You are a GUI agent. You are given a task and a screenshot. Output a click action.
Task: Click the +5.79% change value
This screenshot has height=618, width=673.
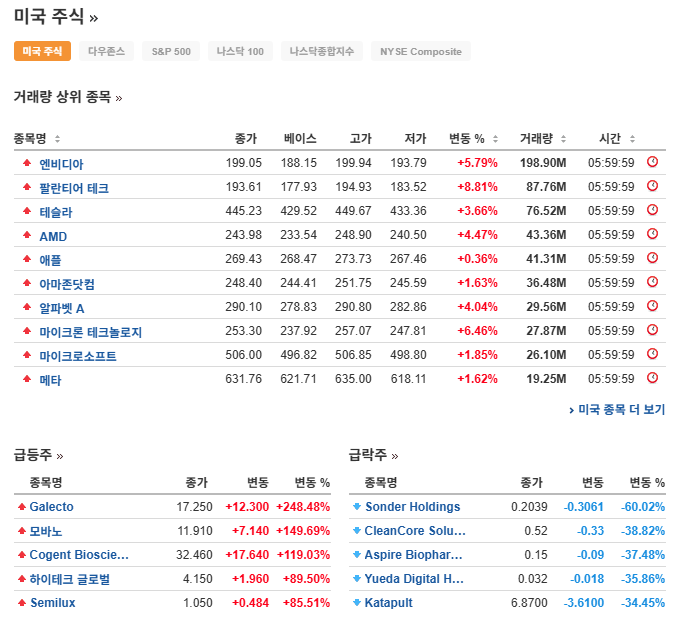(477, 163)
